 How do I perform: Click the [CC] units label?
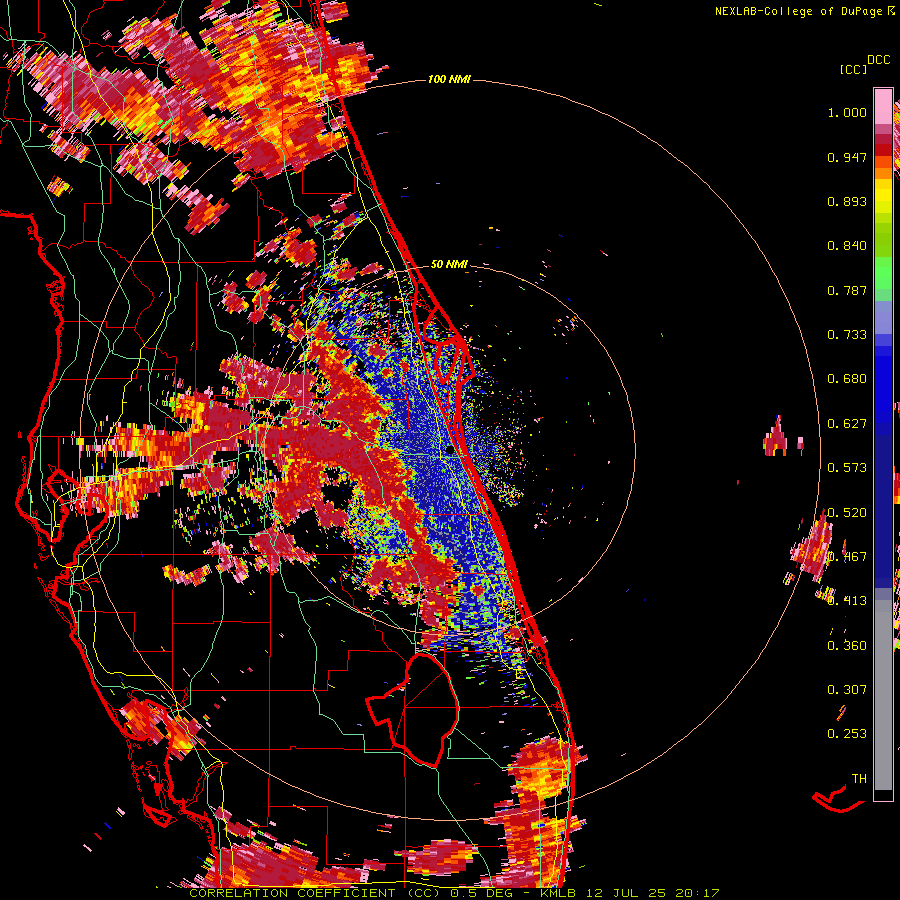(x=853, y=69)
